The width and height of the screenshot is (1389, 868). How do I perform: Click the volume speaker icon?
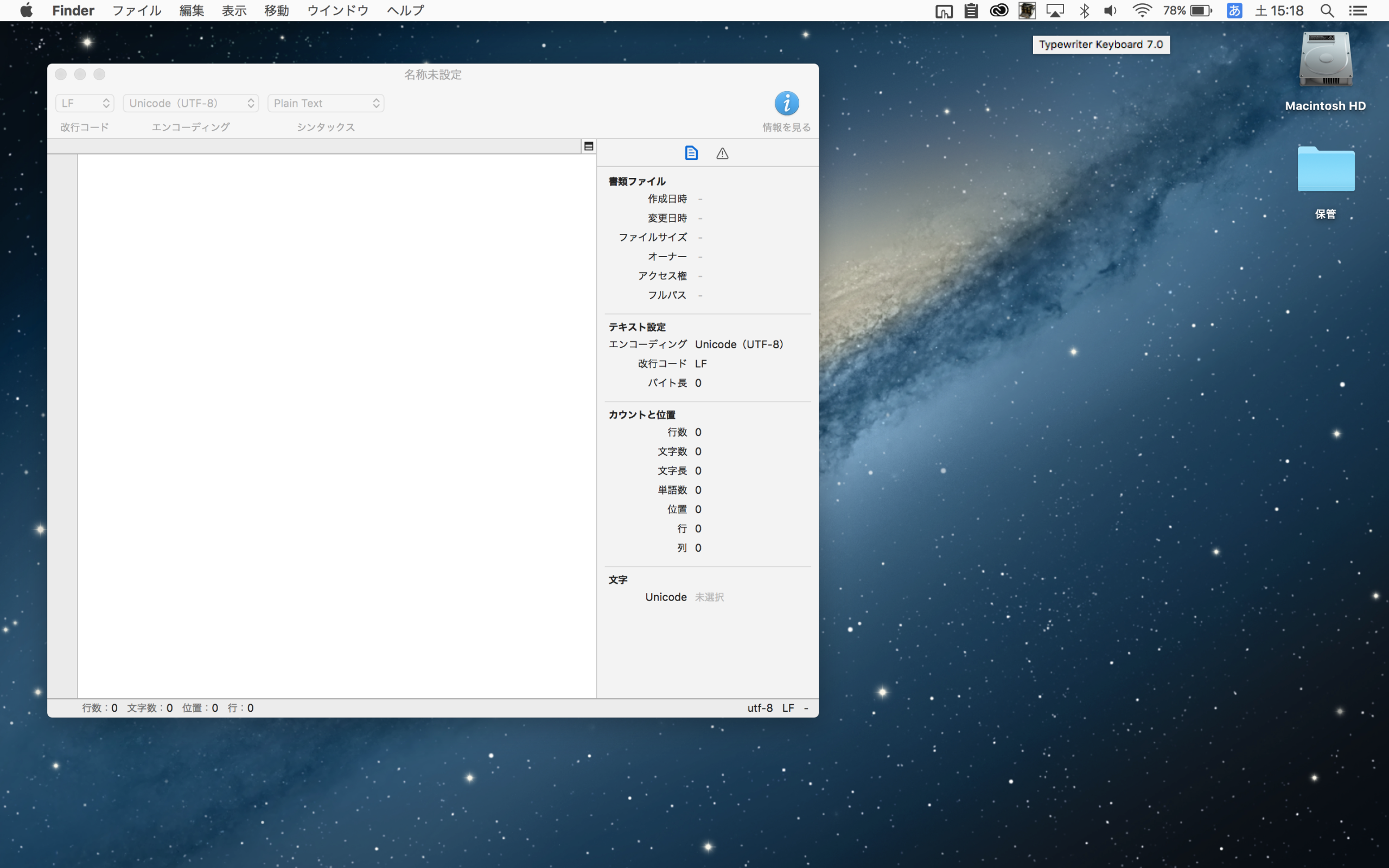pyautogui.click(x=1111, y=11)
